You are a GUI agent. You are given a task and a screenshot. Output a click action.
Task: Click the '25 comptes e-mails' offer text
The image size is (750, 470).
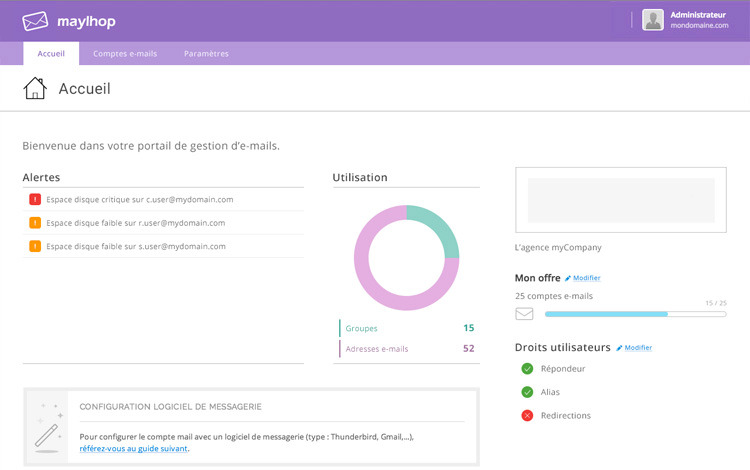[x=554, y=296]
